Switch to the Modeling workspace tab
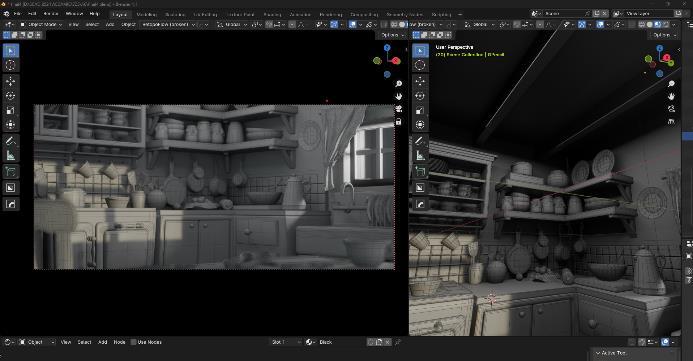The width and height of the screenshot is (693, 361). pos(146,15)
